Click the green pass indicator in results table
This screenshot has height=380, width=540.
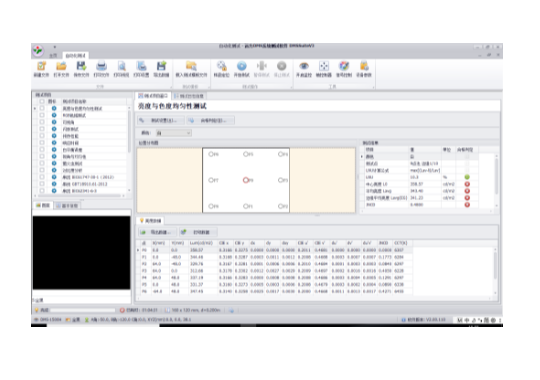click(467, 177)
